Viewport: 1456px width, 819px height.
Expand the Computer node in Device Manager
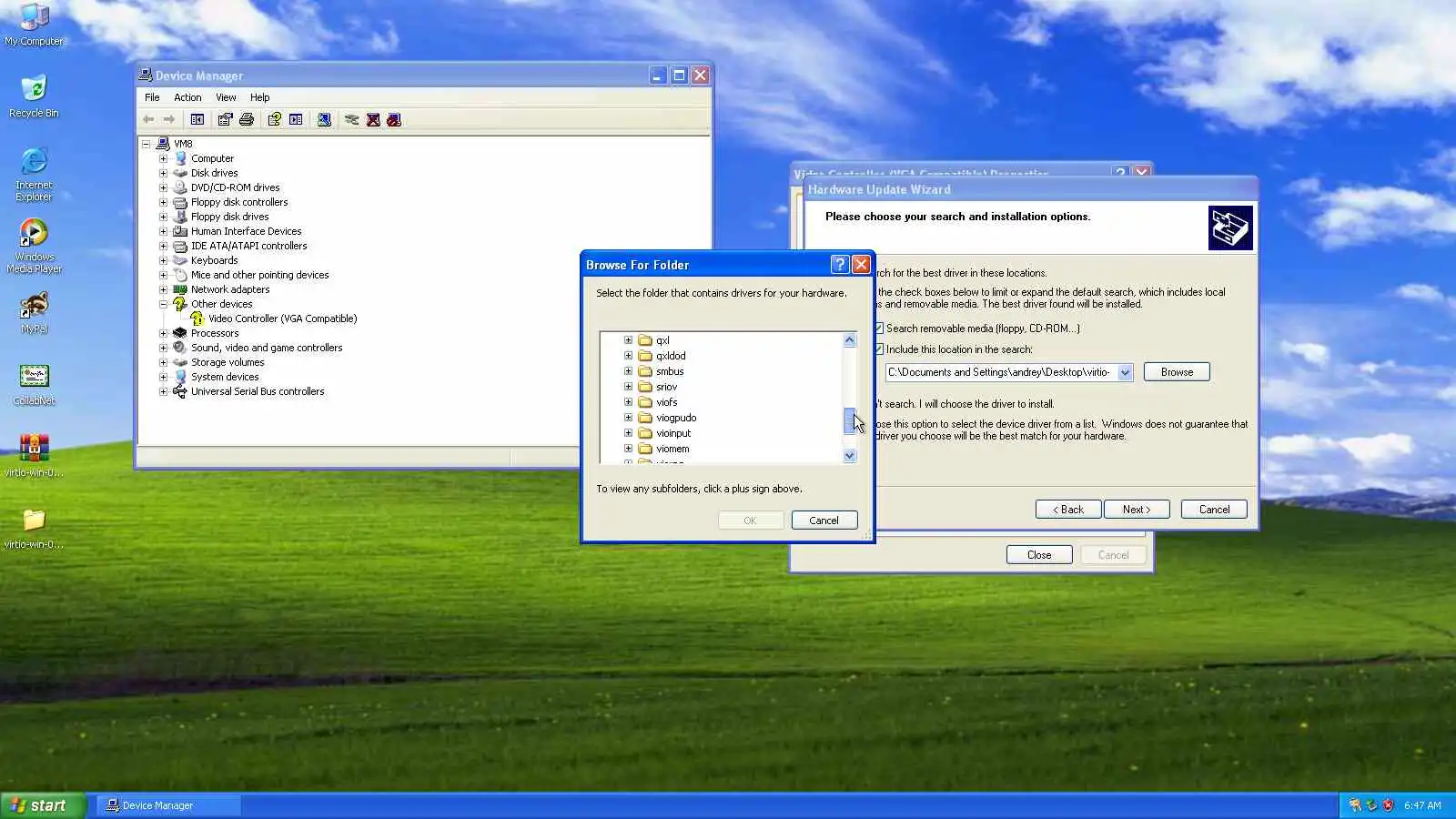point(163,158)
